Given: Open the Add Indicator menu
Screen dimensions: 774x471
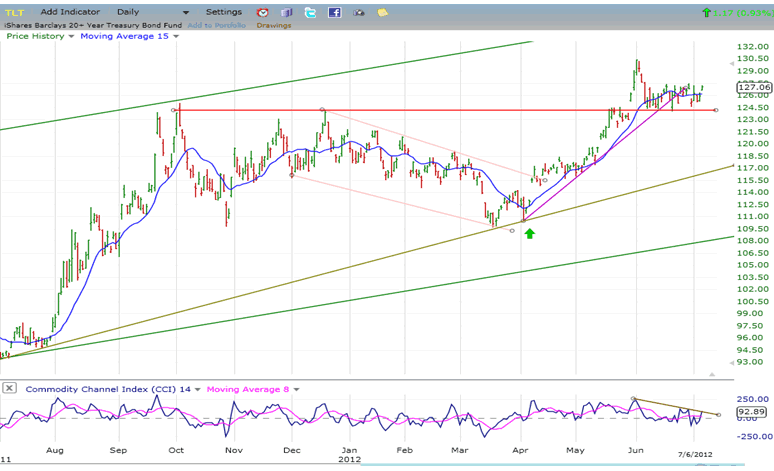Looking at the screenshot, I should [x=74, y=12].
